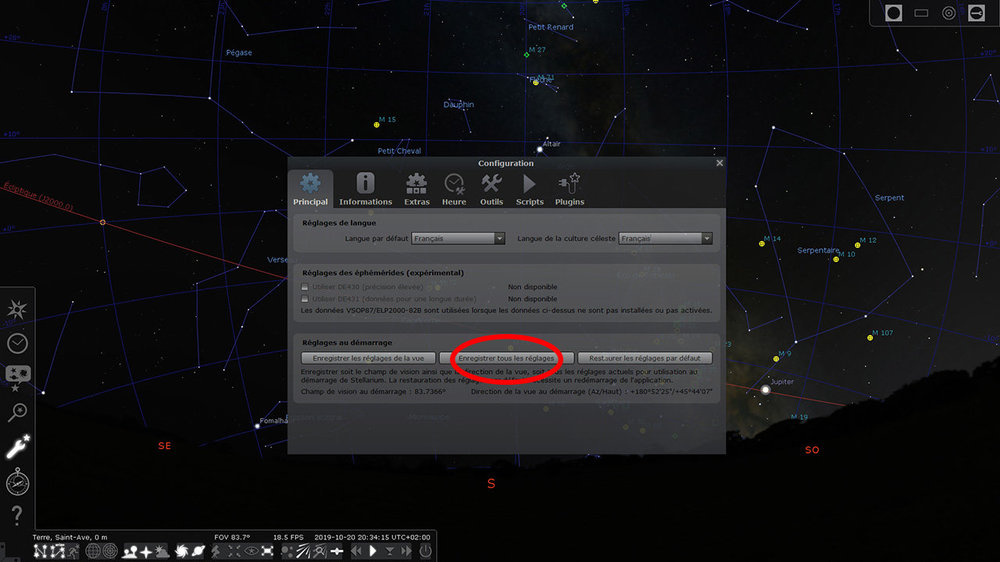Screen dimensions: 1000x562
Task: Toggle the atmosphere display
Action: (x=162, y=551)
